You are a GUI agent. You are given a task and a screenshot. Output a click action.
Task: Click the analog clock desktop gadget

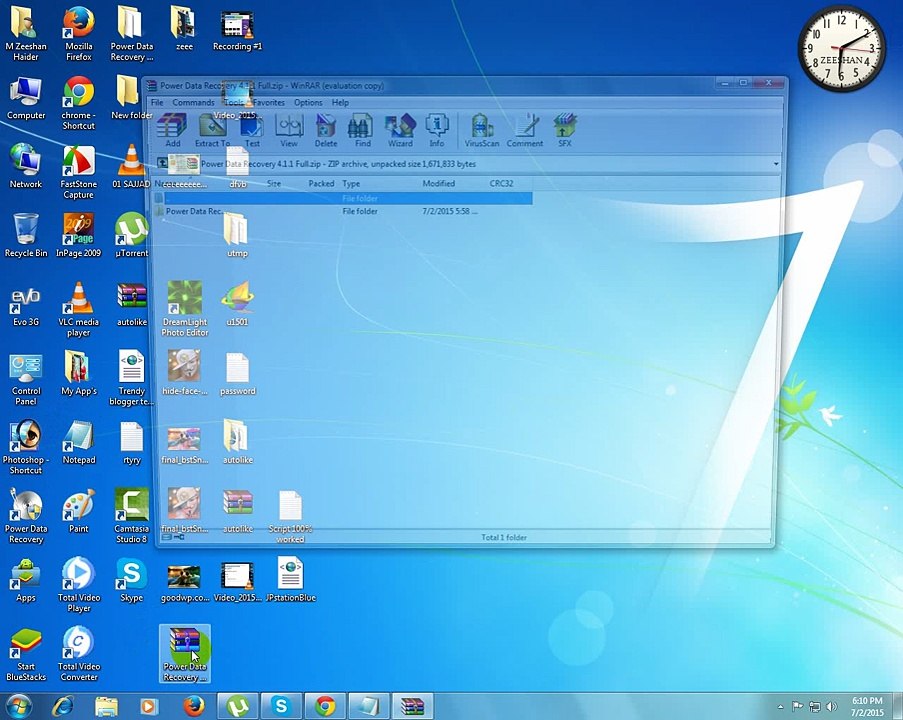[x=841, y=48]
